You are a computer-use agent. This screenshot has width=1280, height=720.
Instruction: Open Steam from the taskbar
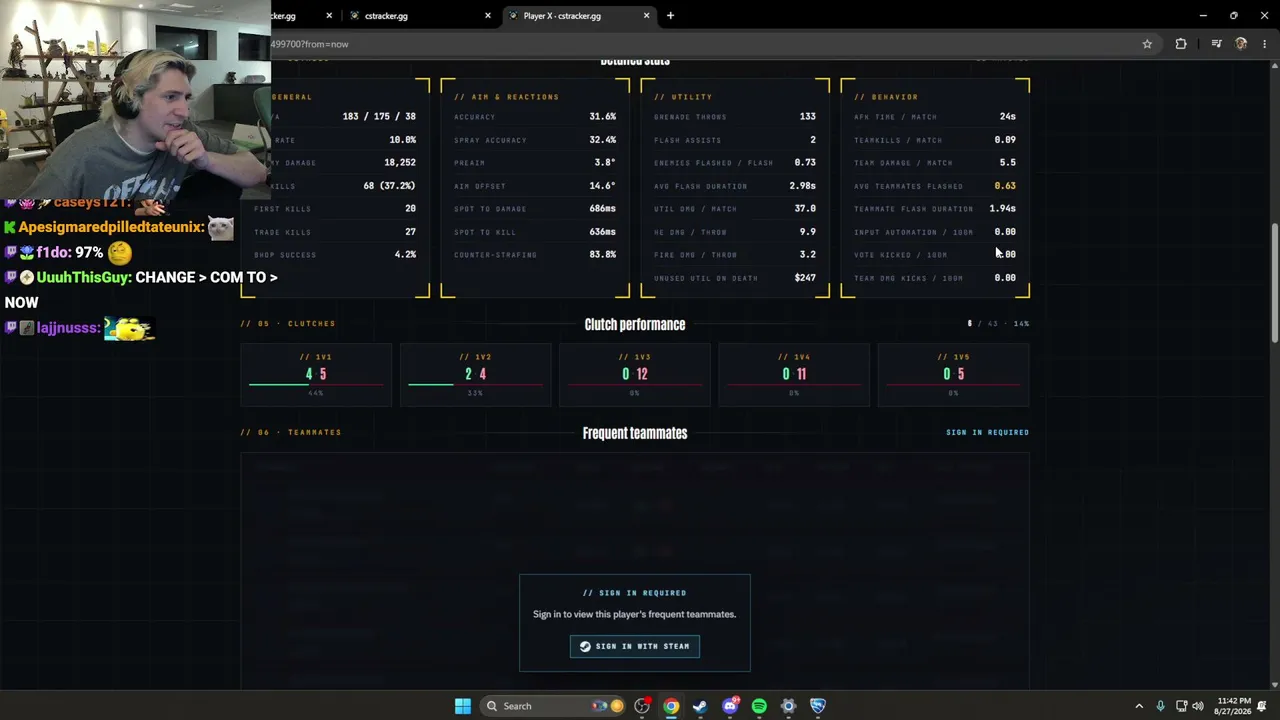tap(700, 706)
